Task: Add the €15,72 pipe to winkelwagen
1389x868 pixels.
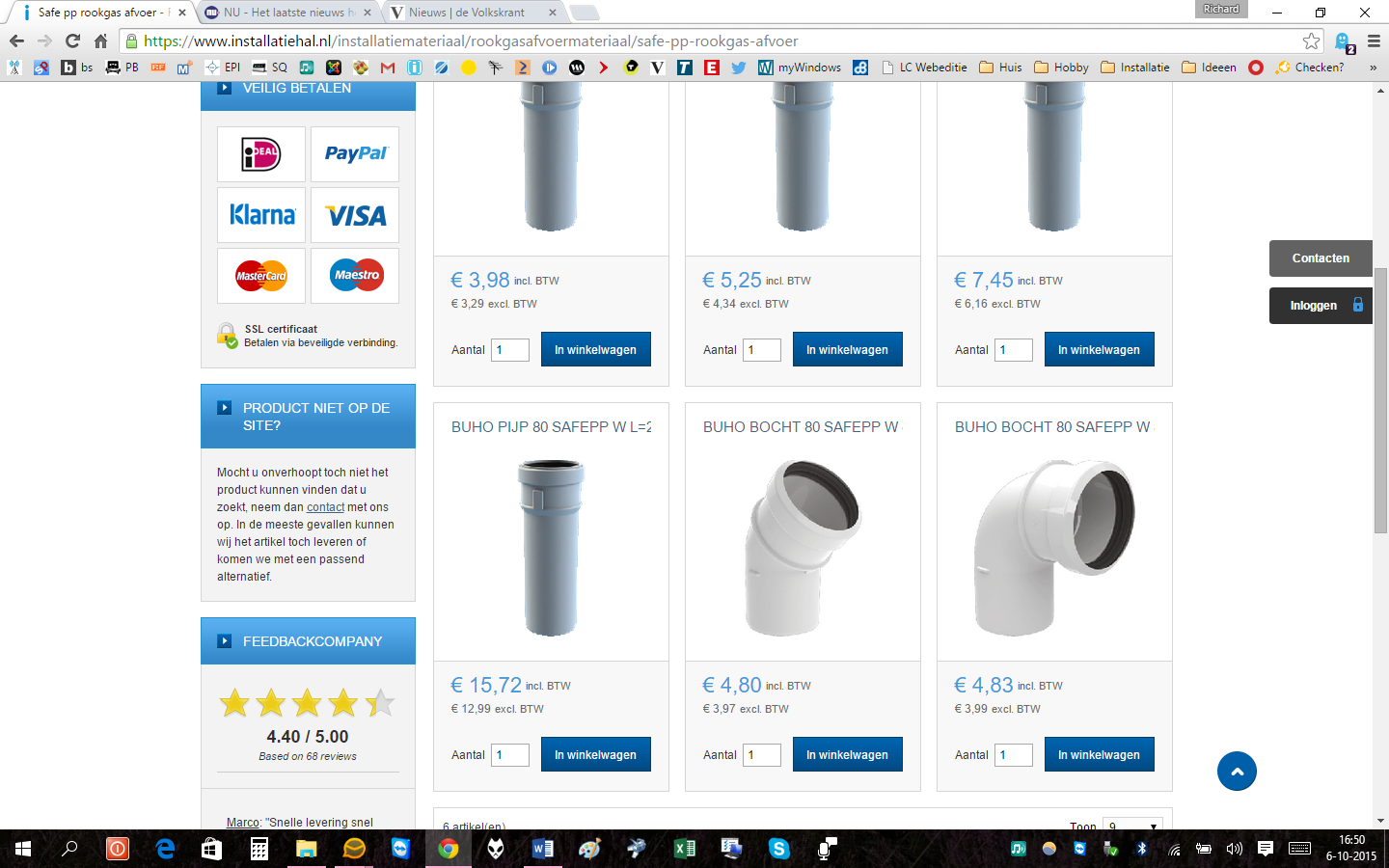Action: click(595, 755)
